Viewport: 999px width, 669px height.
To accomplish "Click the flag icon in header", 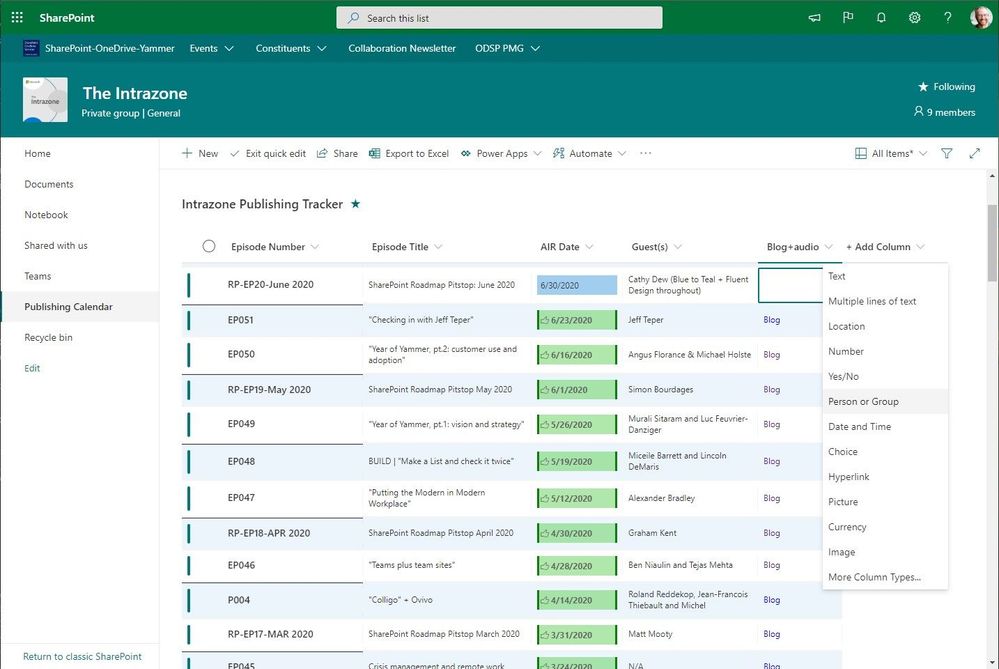I will click(x=848, y=18).
